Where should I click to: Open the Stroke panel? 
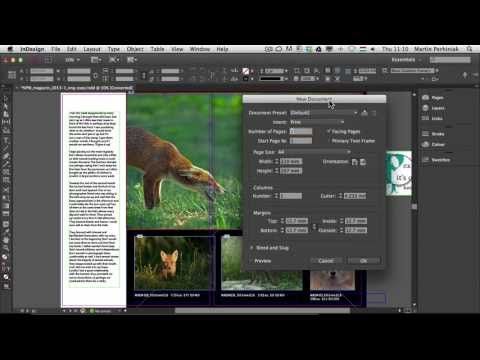pyautogui.click(x=433, y=134)
